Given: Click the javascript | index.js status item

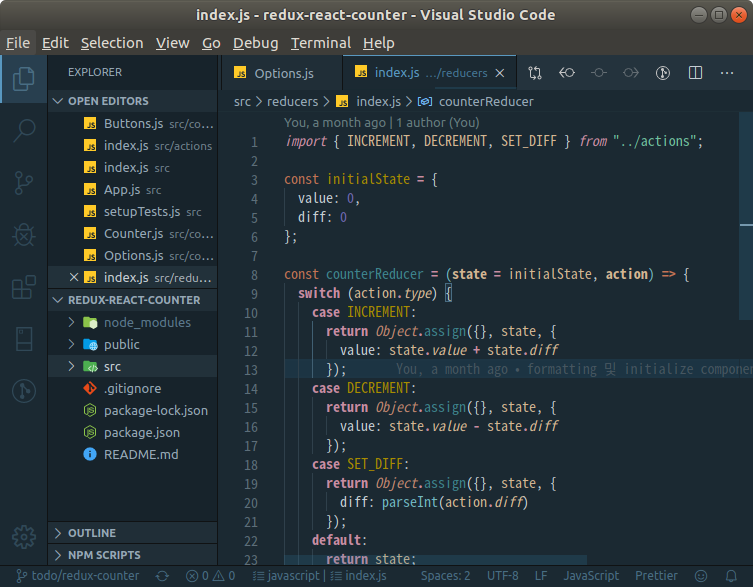Looking at the screenshot, I should (x=319, y=576).
